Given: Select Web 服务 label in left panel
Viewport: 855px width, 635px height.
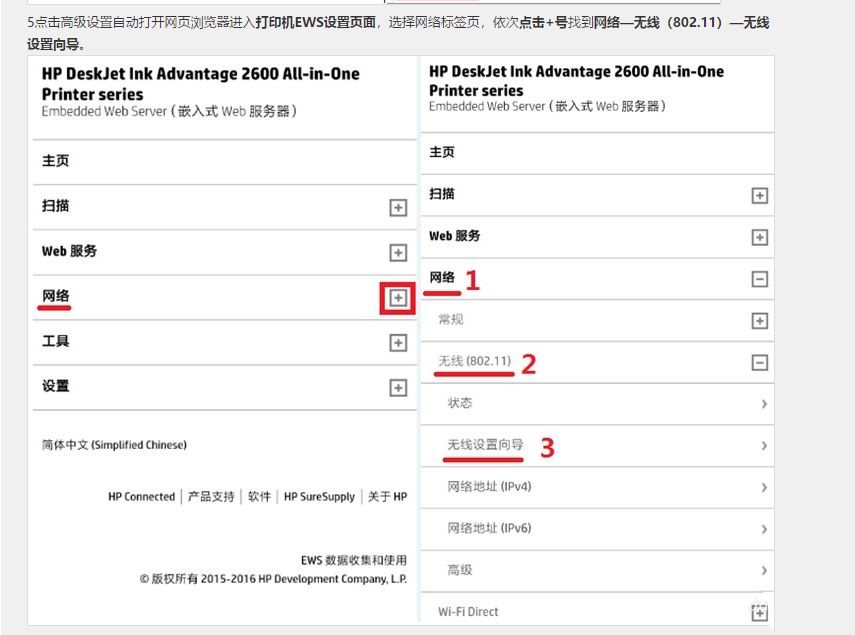Looking at the screenshot, I should 69,251.
